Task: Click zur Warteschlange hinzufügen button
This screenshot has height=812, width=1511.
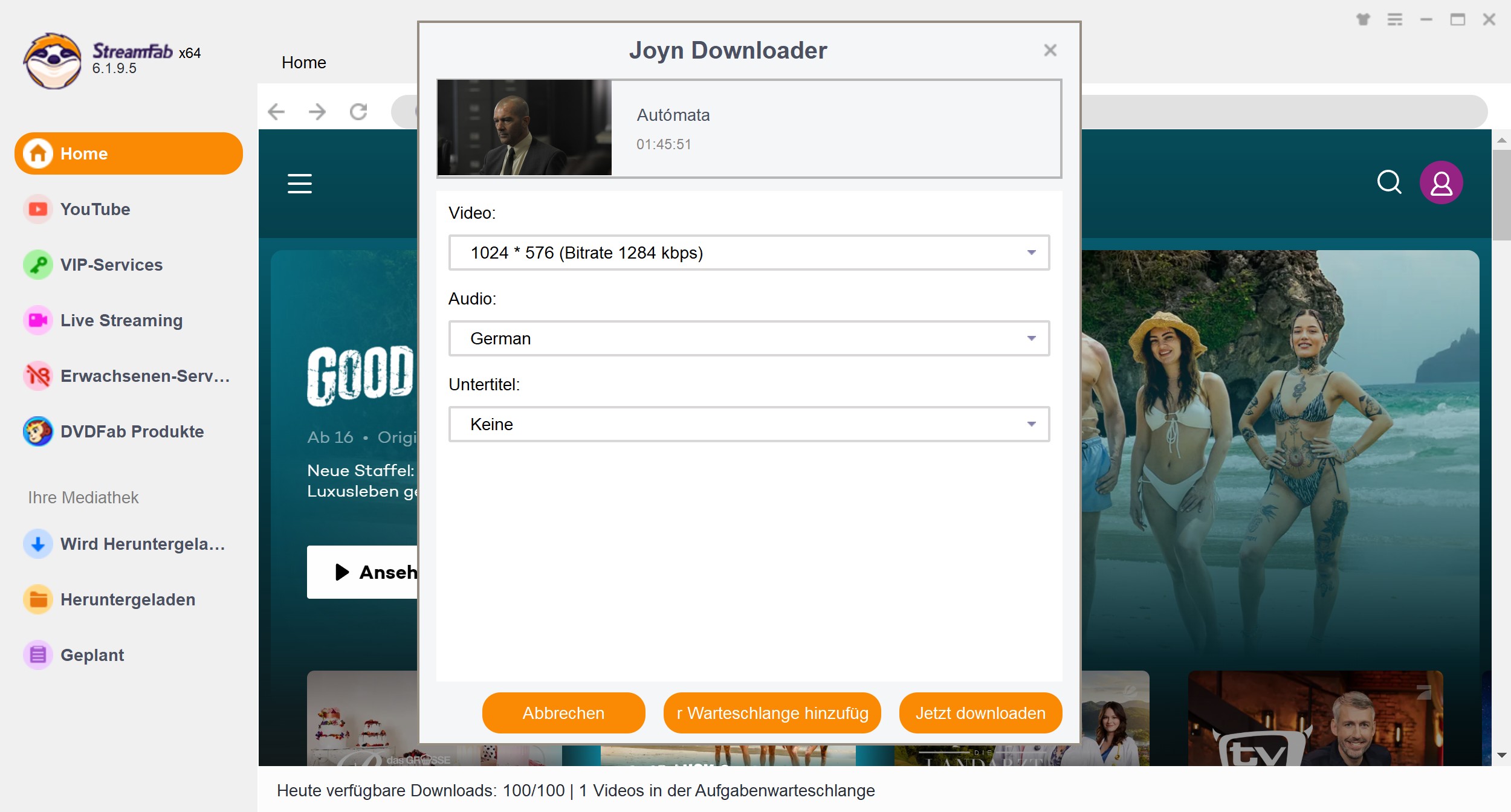Action: (x=772, y=713)
